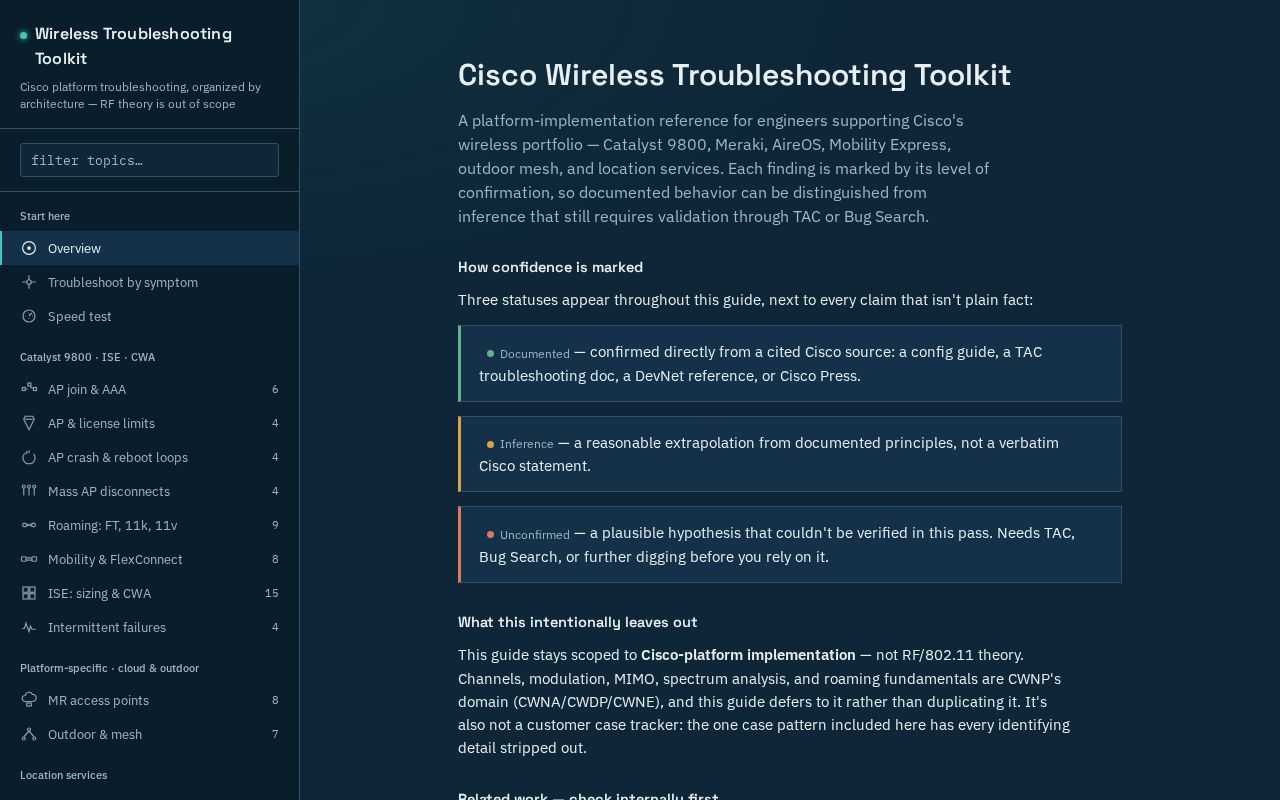Click the Inference status badge

pos(520,444)
